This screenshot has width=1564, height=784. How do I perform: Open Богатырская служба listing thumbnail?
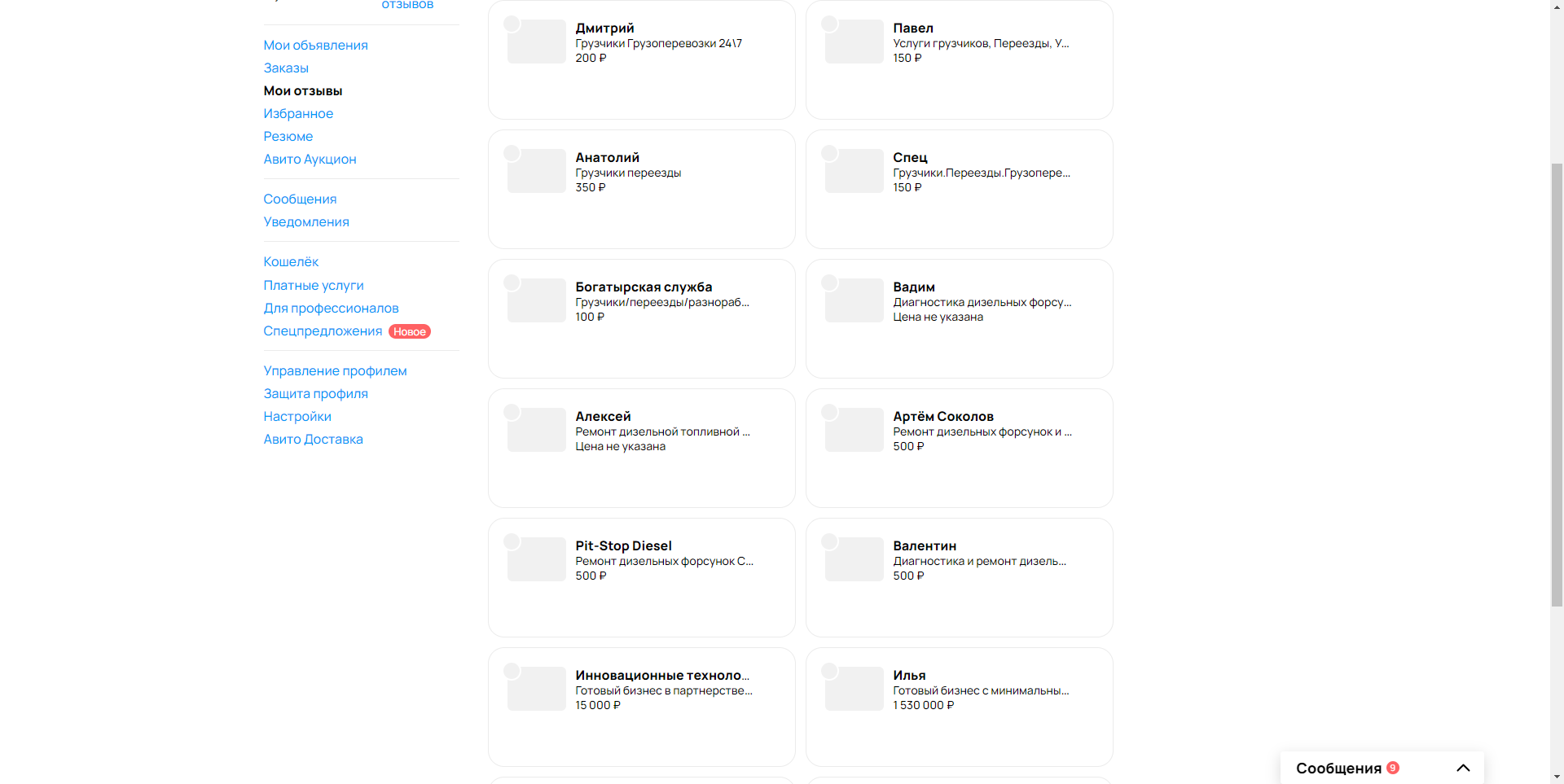point(537,300)
